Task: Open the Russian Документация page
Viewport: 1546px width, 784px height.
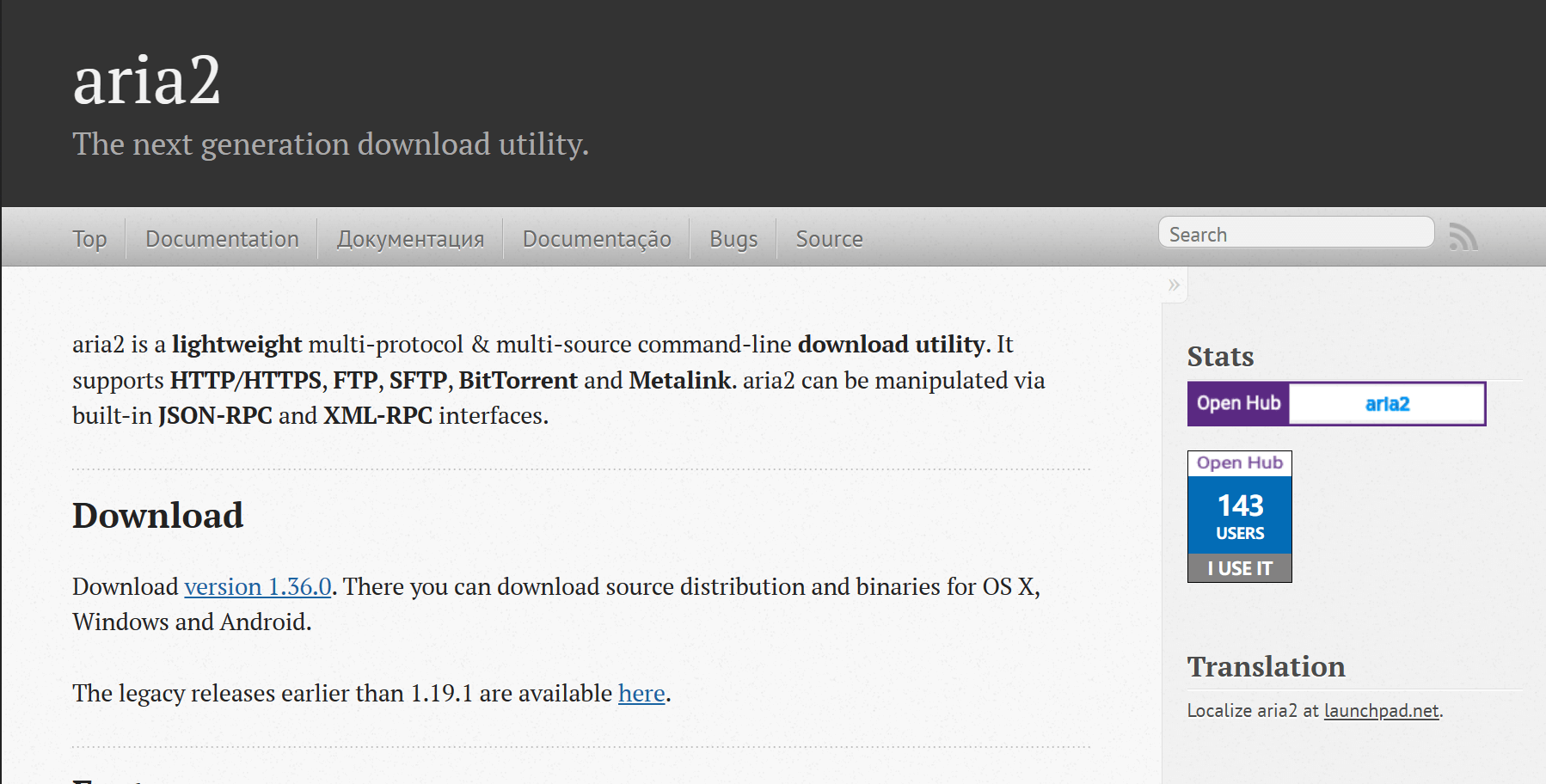Action: pyautogui.click(x=410, y=239)
